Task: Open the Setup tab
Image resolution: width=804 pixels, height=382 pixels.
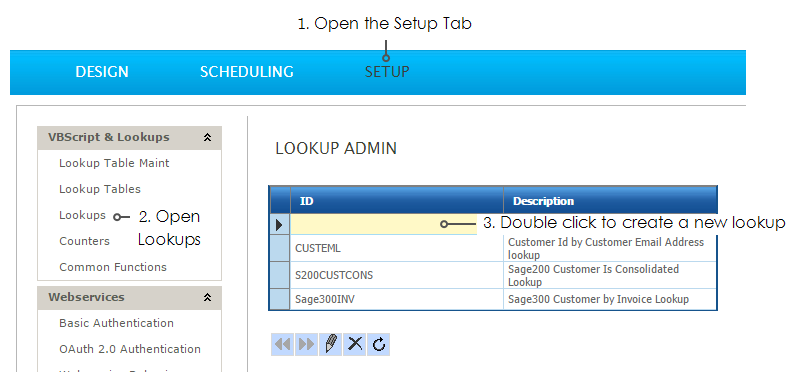Action: (387, 72)
